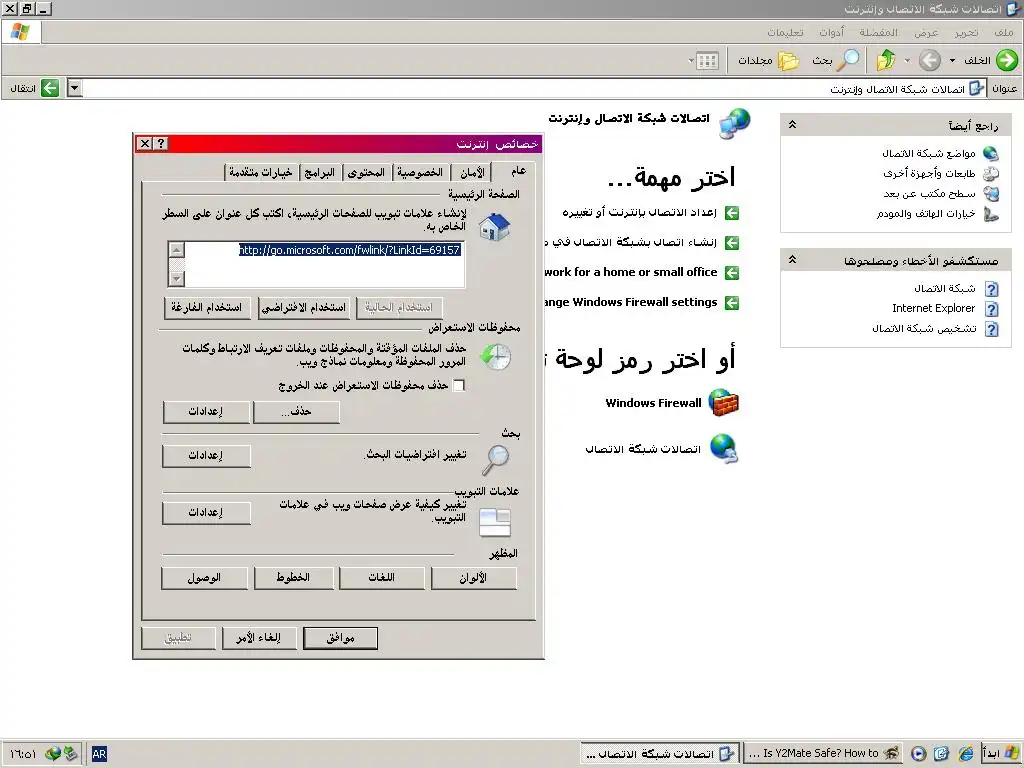The height and width of the screenshot is (768, 1024).
Task: Open the Edit (تحرير) menu
Action: [966, 32]
